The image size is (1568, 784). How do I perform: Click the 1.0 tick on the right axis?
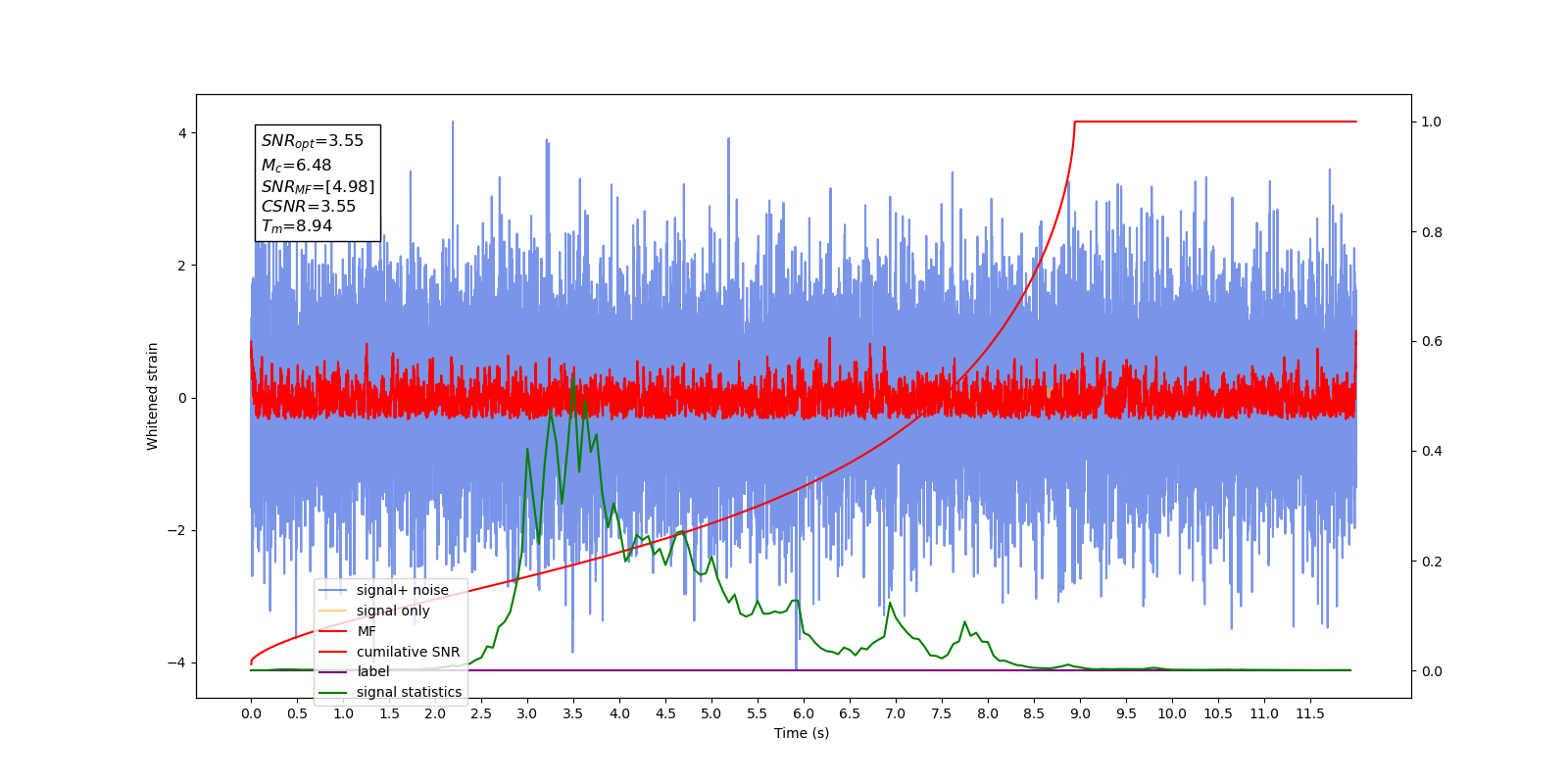[1432, 122]
